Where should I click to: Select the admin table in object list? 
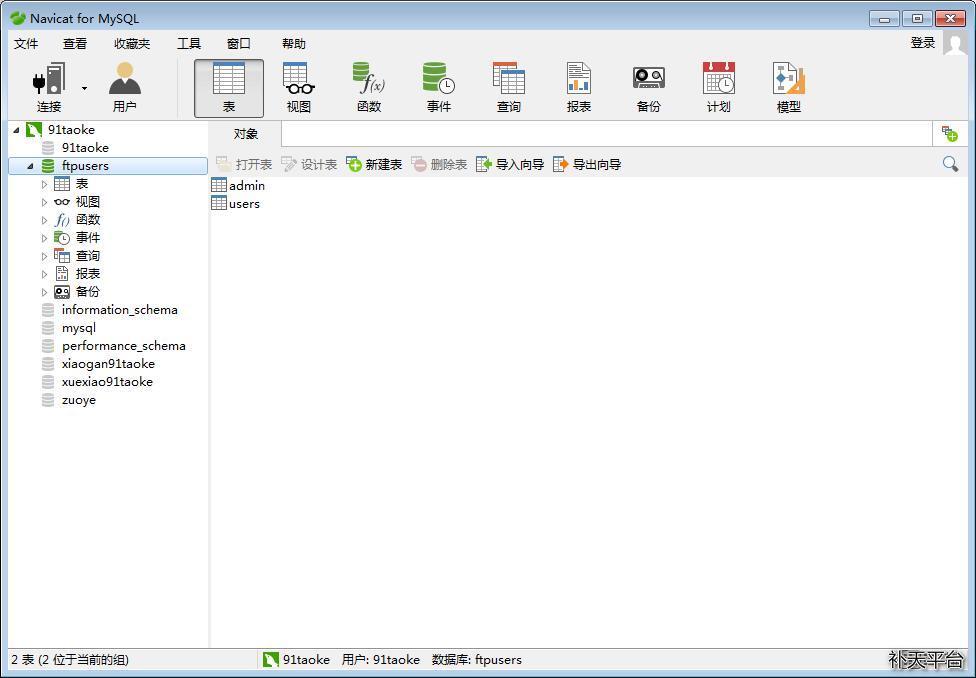point(238,186)
